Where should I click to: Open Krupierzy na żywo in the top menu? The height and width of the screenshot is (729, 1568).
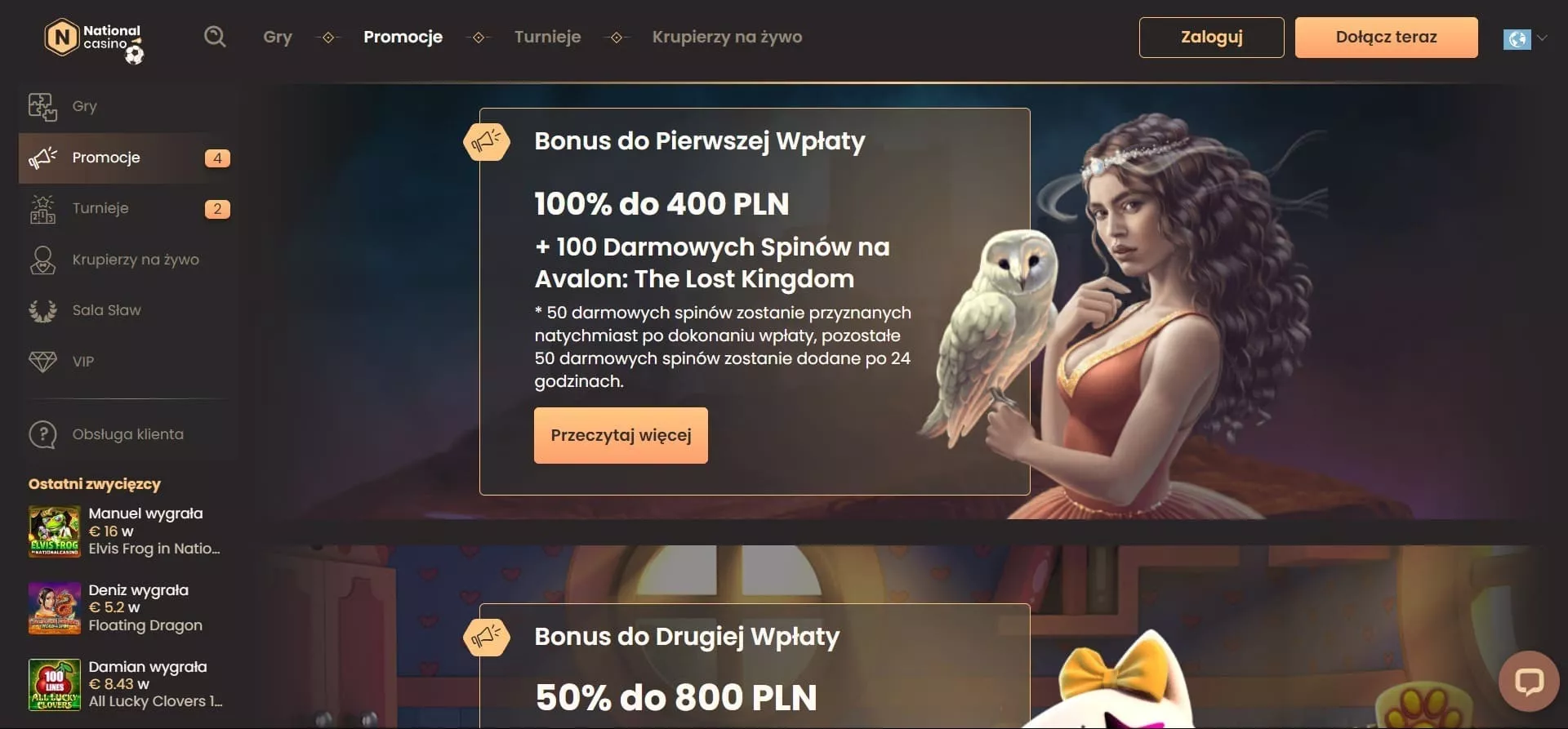click(x=727, y=37)
